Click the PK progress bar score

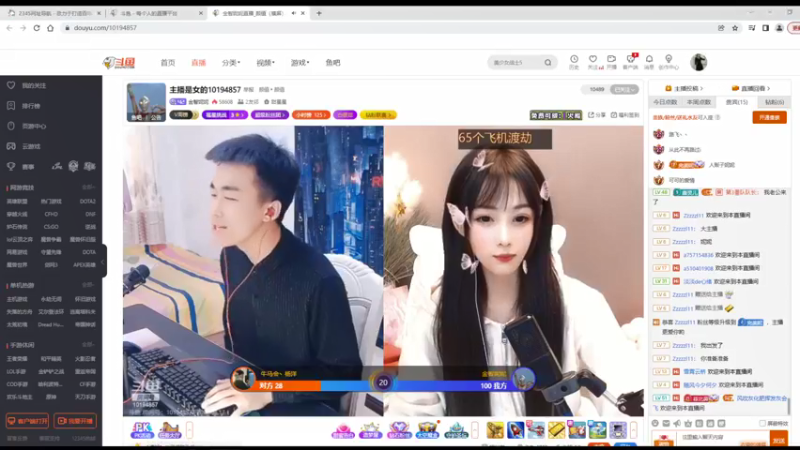[x=383, y=385]
